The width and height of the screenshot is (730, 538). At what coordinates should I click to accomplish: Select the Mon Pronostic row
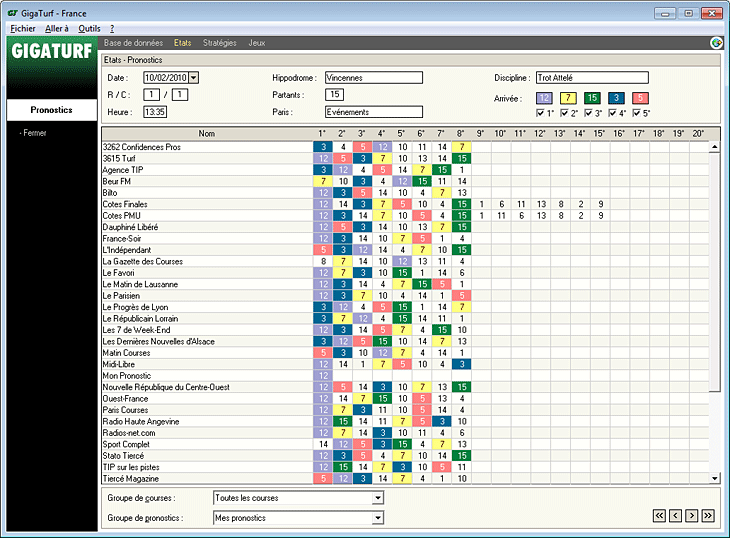coord(405,376)
